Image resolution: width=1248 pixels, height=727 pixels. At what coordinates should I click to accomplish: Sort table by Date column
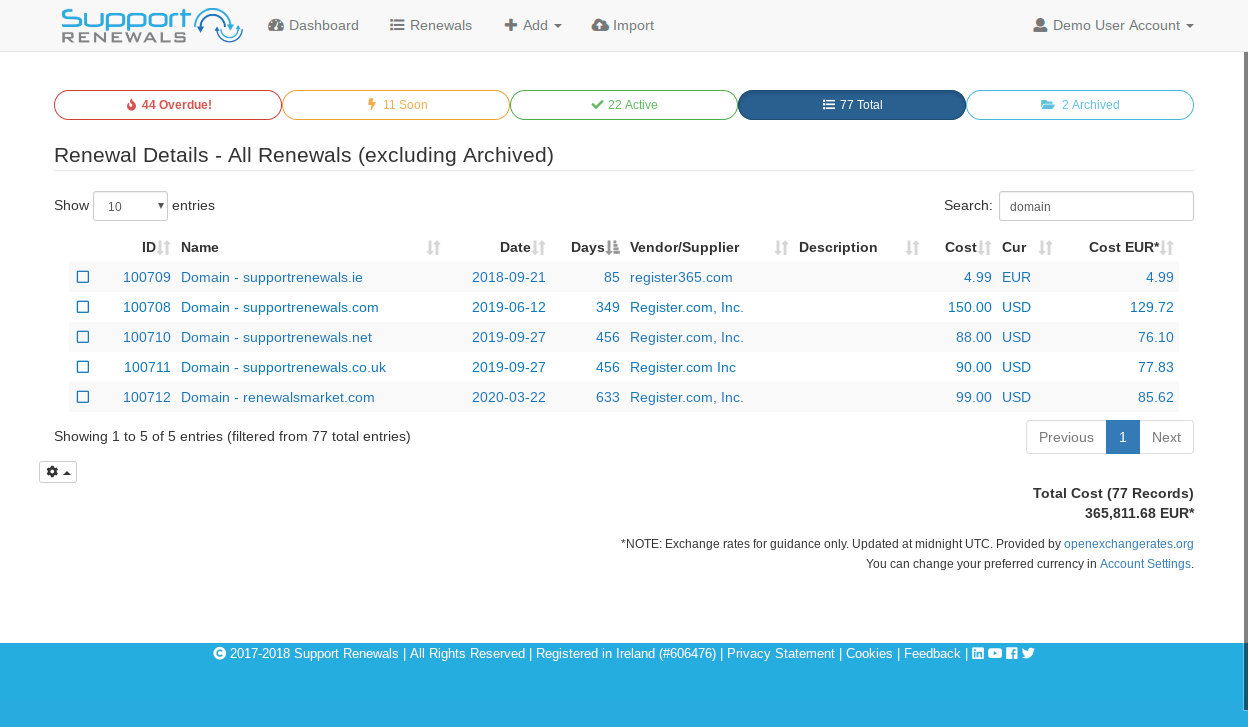point(498,247)
